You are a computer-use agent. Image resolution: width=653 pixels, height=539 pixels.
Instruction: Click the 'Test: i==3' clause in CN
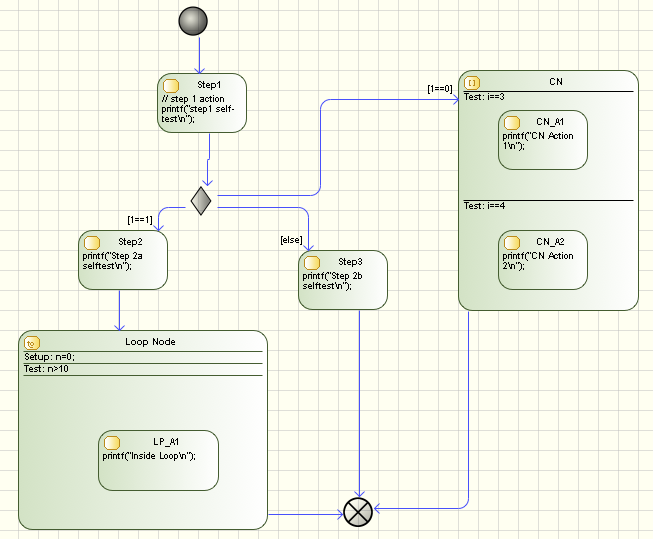(x=483, y=97)
